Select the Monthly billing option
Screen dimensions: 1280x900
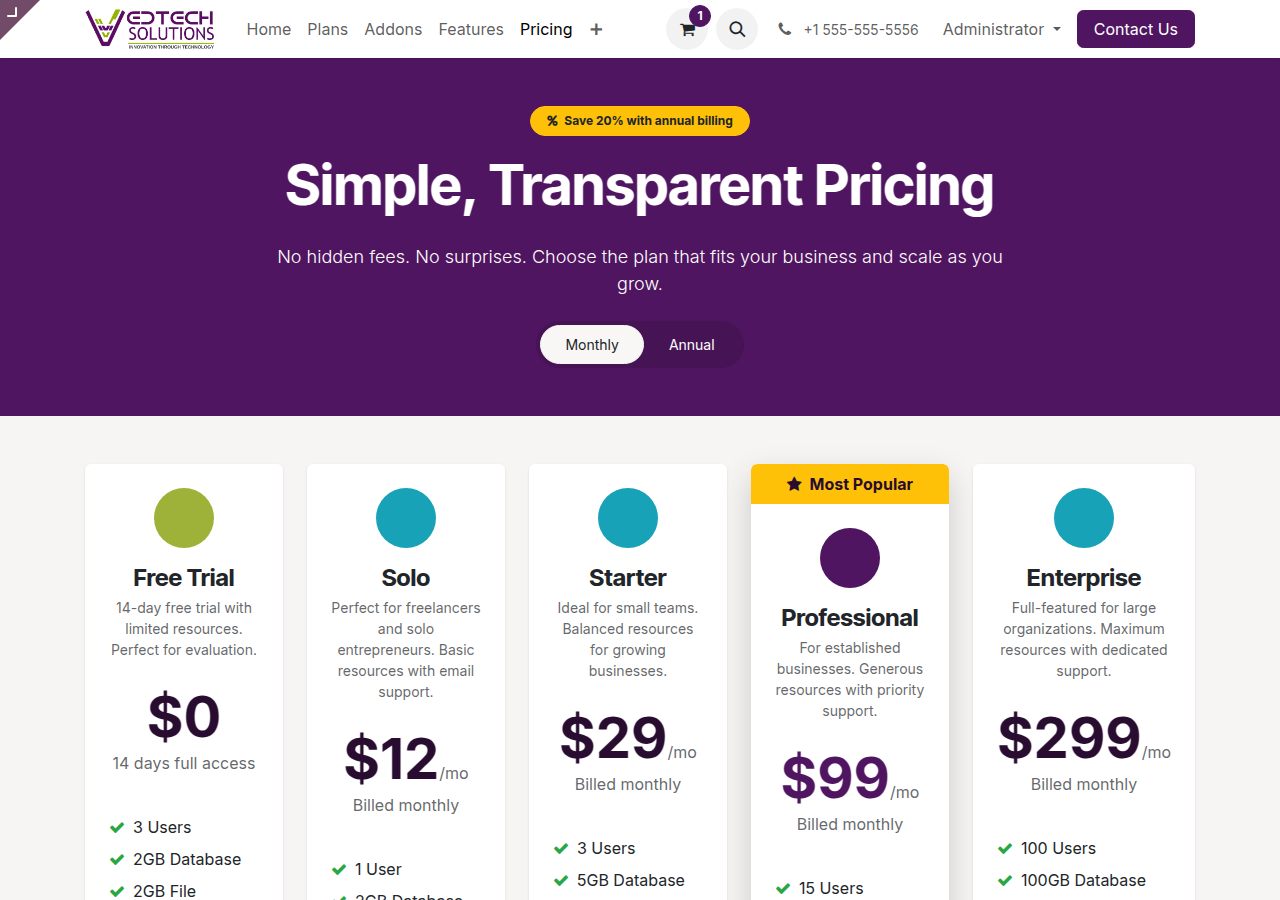(x=591, y=344)
